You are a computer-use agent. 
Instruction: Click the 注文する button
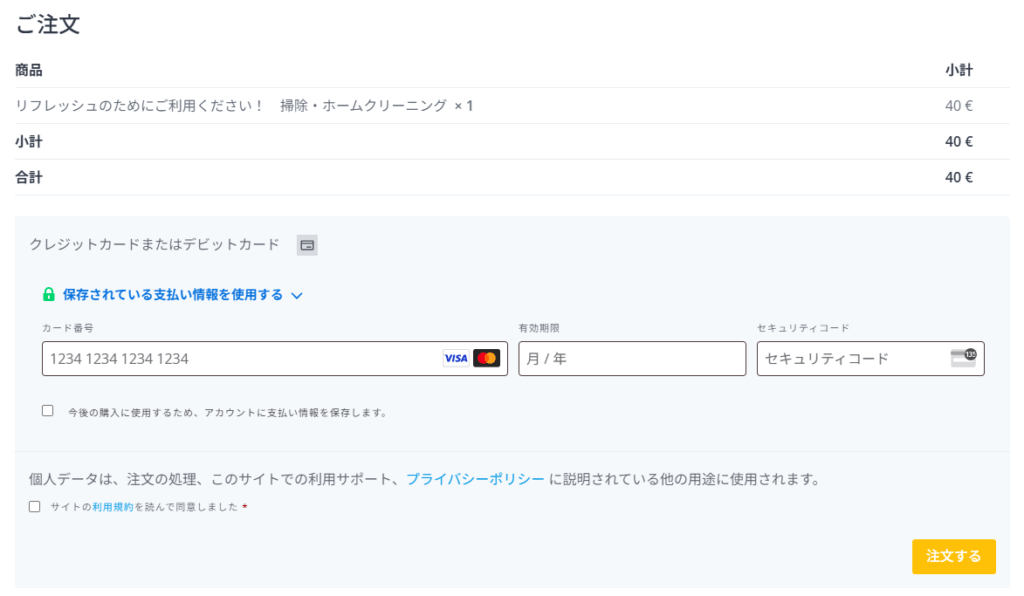[953, 556]
